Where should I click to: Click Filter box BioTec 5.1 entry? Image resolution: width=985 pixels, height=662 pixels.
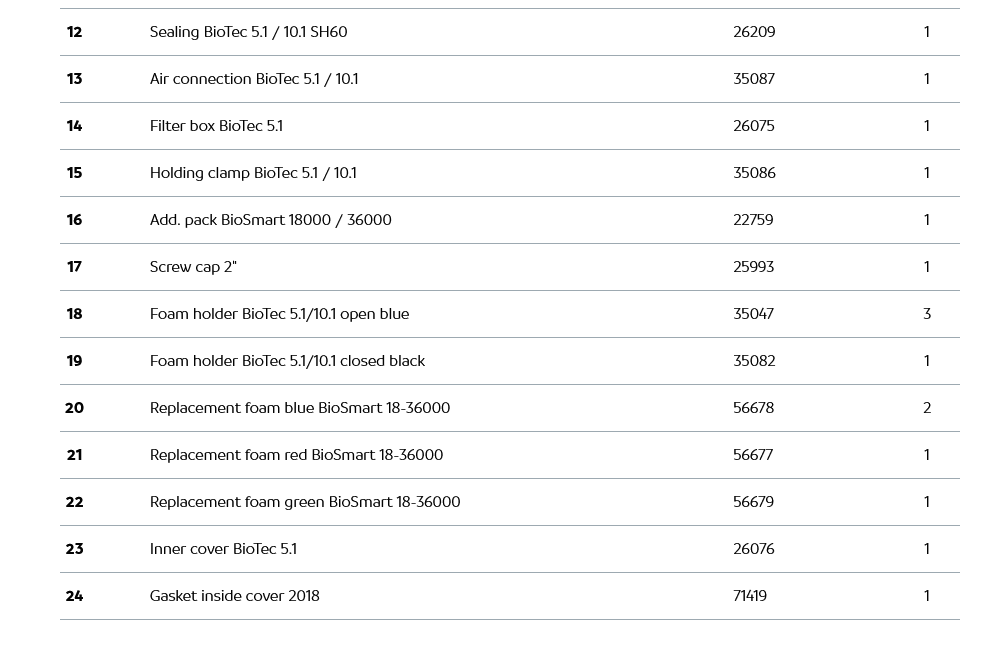tap(216, 126)
